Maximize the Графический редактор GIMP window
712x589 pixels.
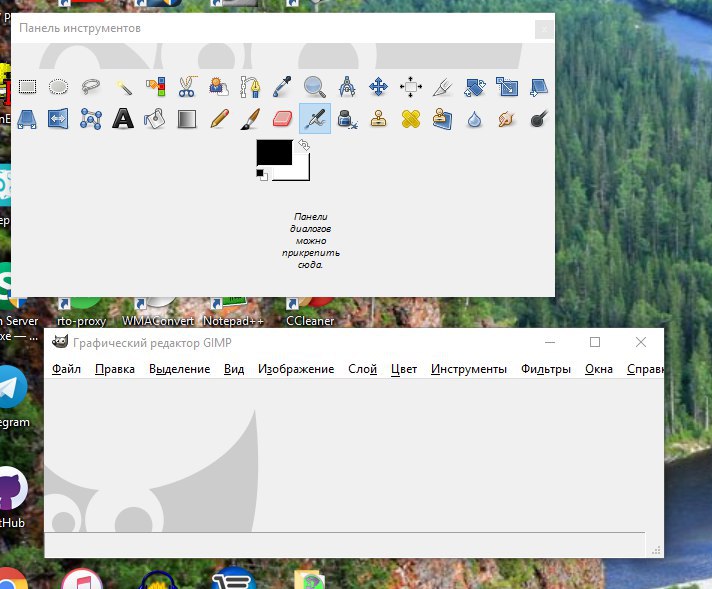coord(595,342)
